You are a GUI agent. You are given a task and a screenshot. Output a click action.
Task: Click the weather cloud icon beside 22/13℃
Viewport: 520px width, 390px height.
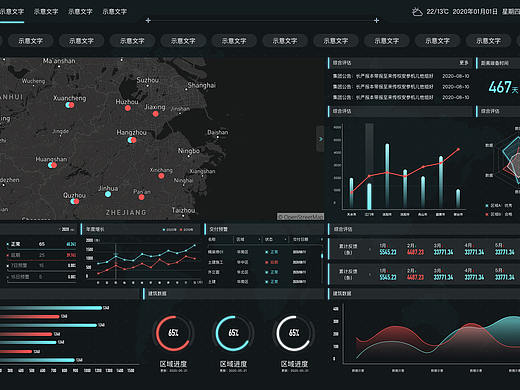tap(417, 12)
